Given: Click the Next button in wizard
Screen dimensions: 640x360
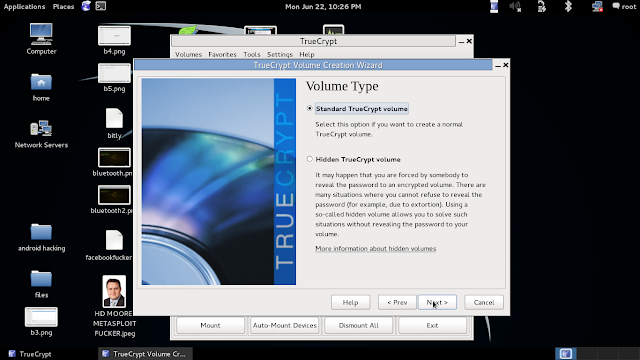Looking at the screenshot, I should [437, 302].
